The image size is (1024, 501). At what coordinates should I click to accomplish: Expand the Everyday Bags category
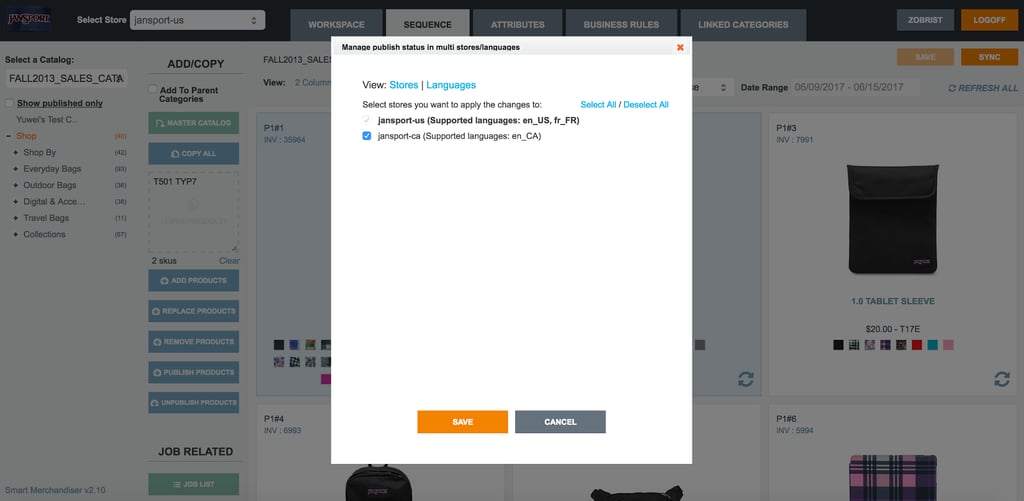point(16,169)
